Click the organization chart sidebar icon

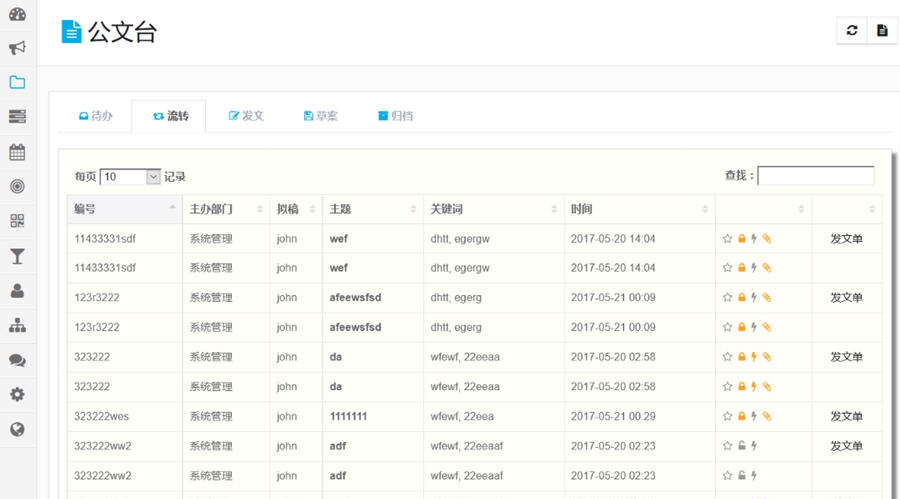click(17, 326)
